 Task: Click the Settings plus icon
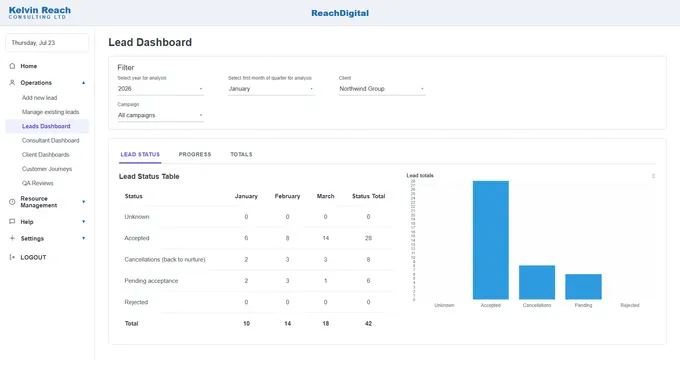coord(12,238)
